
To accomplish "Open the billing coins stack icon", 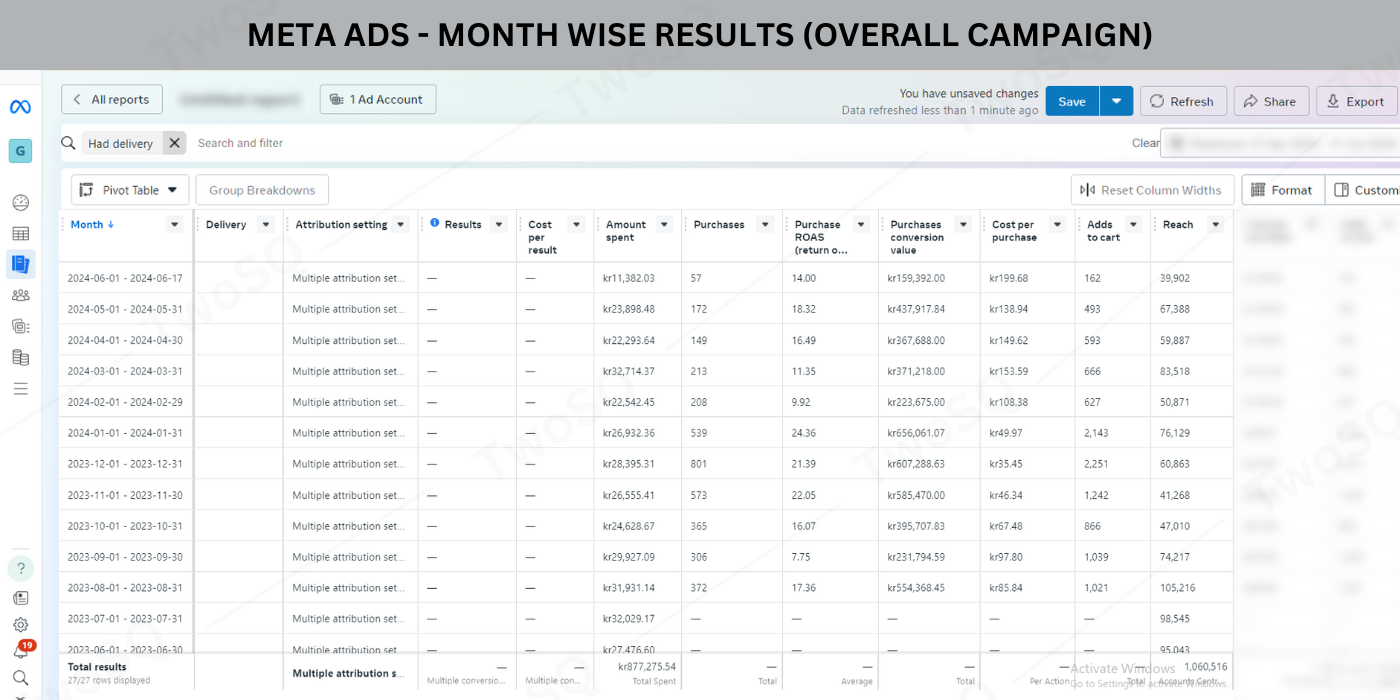I will pyautogui.click(x=20, y=357).
